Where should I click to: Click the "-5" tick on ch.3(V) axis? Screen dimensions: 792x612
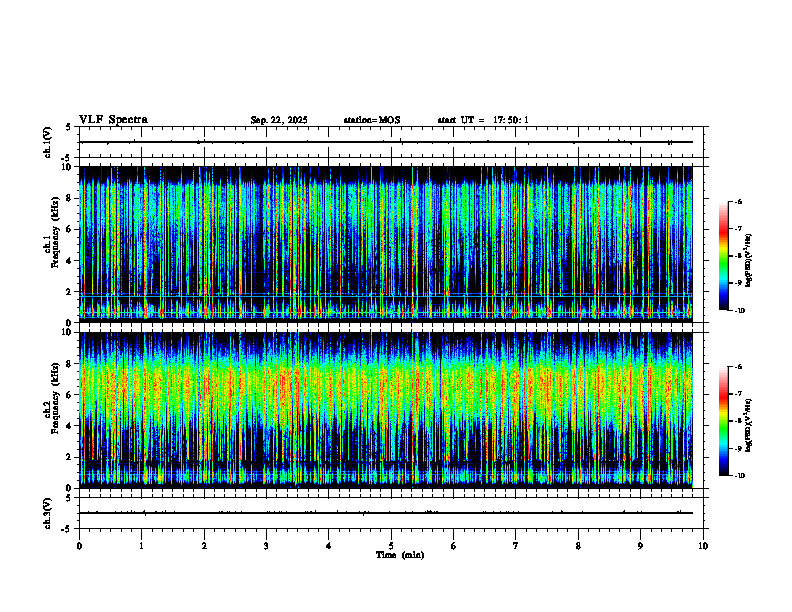[x=67, y=529]
